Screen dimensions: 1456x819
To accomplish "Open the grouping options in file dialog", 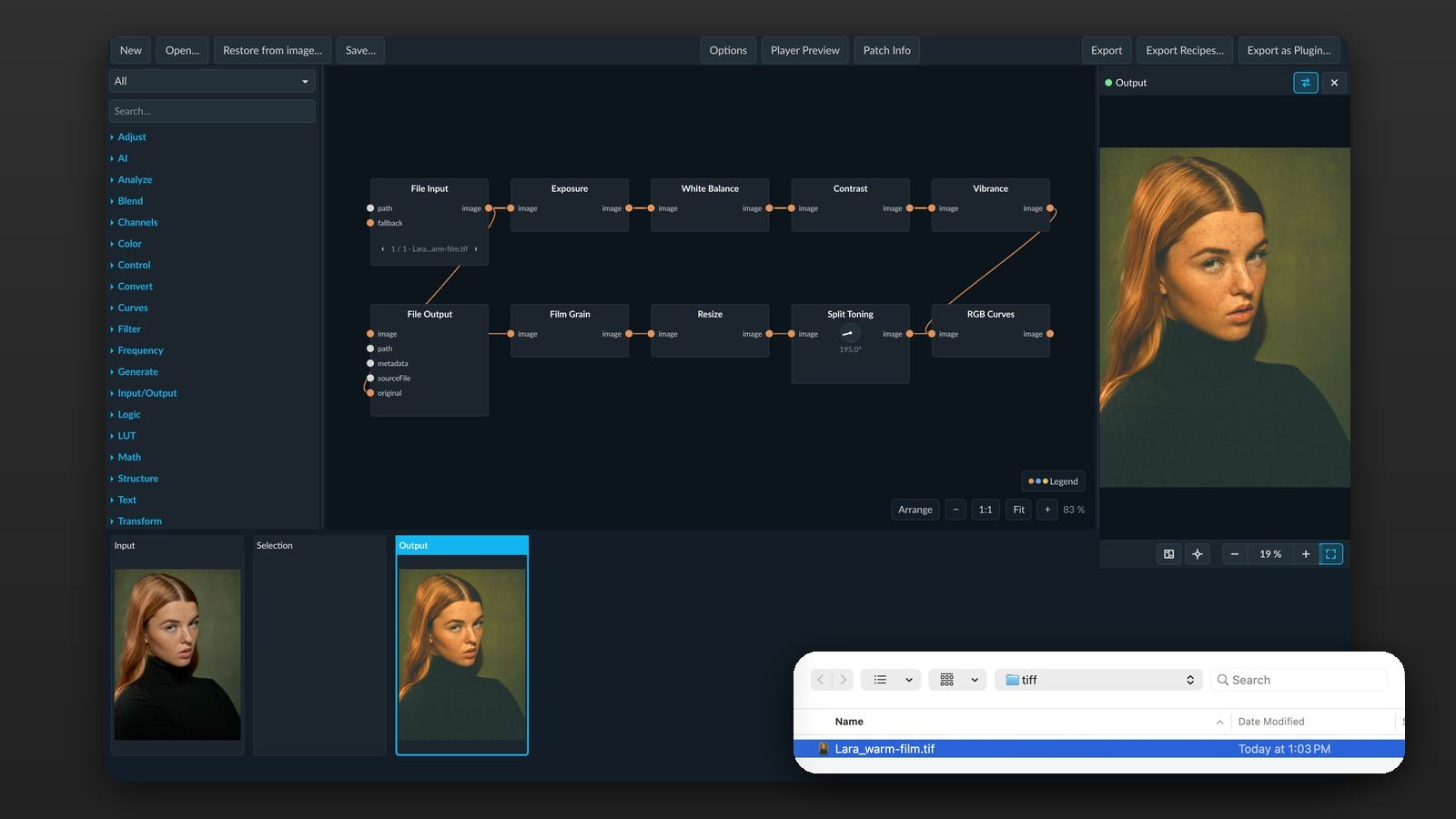I will 958,680.
